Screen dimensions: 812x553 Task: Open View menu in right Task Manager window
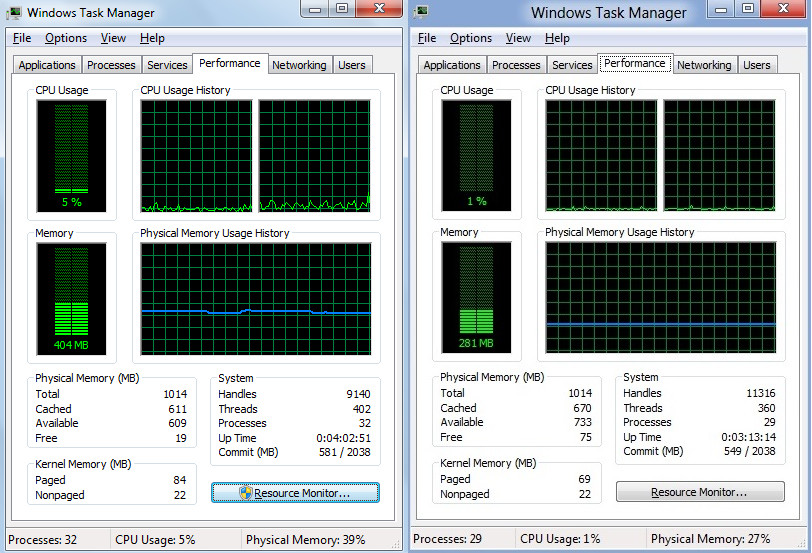pyautogui.click(x=518, y=38)
